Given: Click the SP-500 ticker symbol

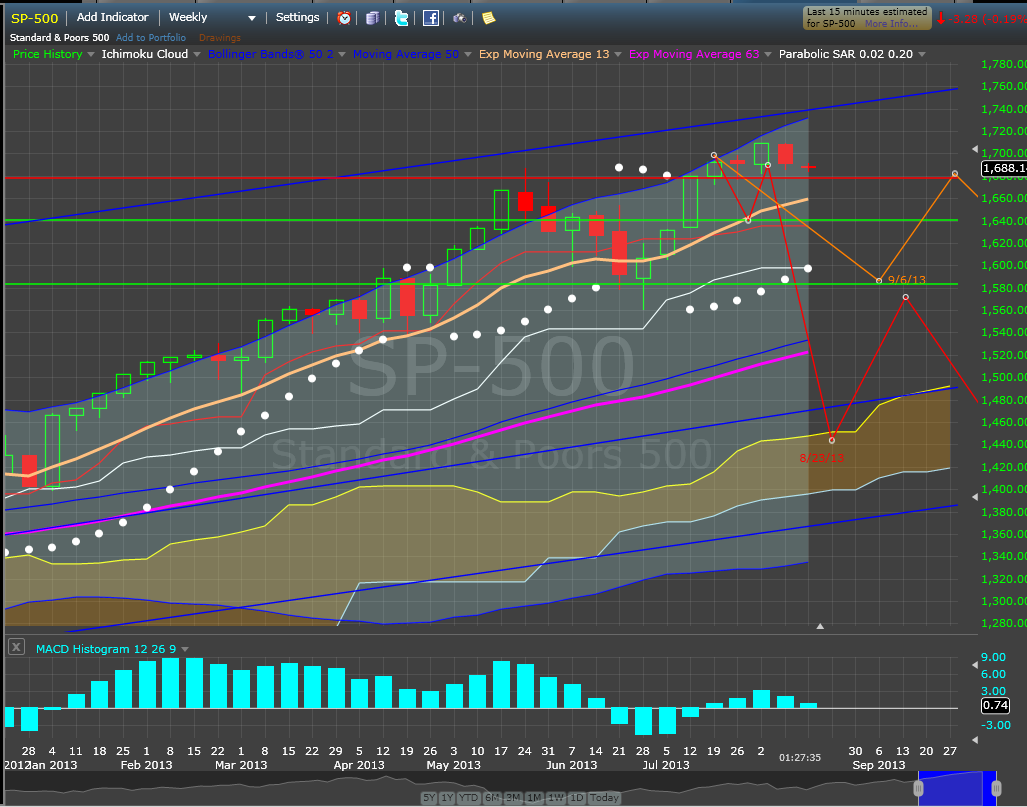Looking at the screenshot, I should [x=35, y=18].
